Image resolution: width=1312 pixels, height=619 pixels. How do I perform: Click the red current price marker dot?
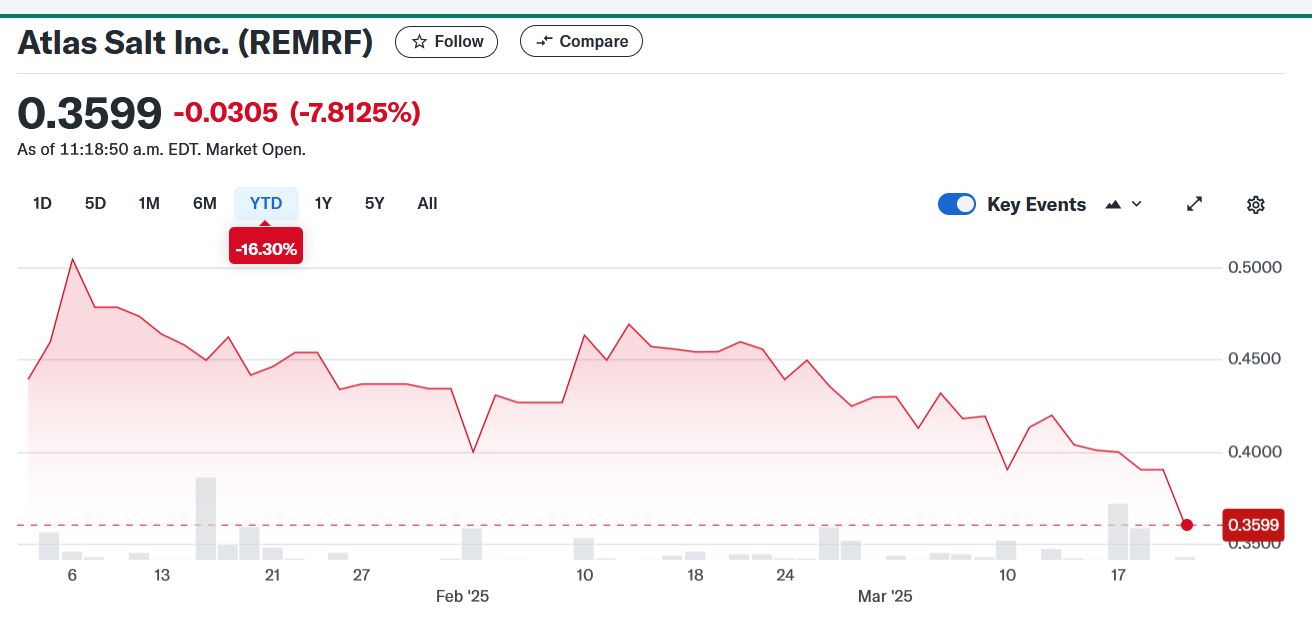click(x=1187, y=525)
